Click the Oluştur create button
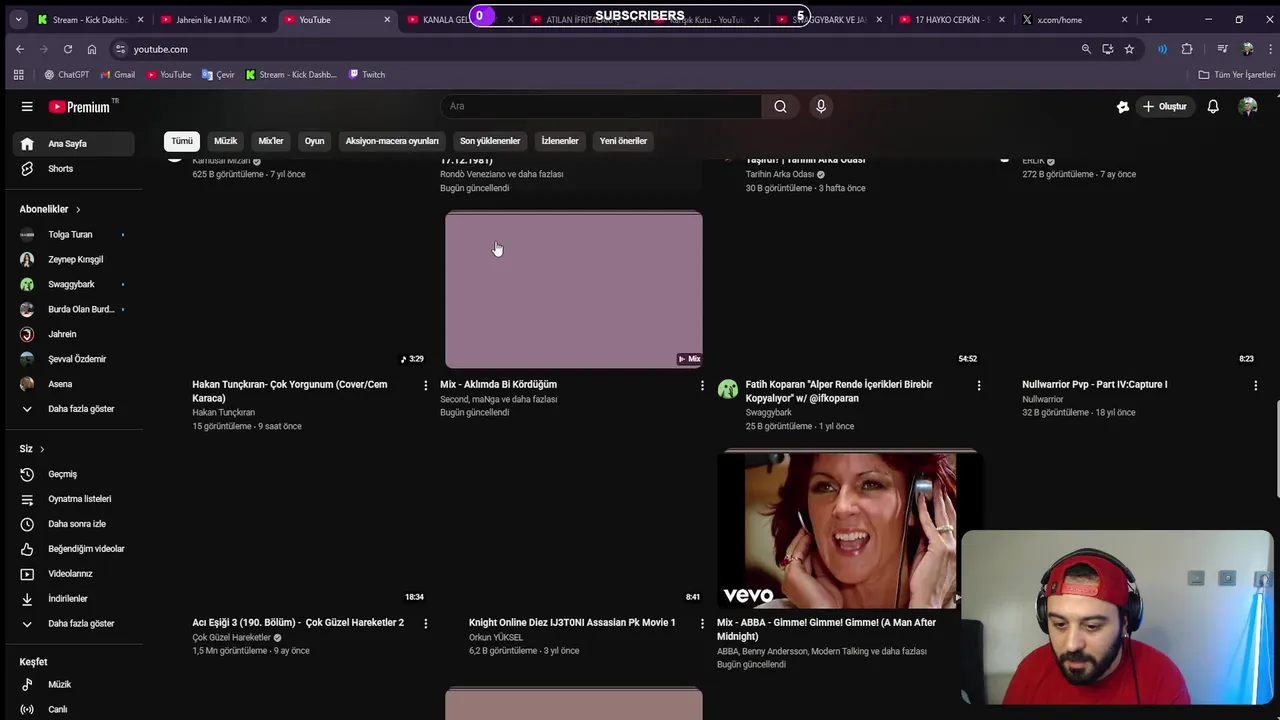1280x720 pixels. pos(1164,107)
